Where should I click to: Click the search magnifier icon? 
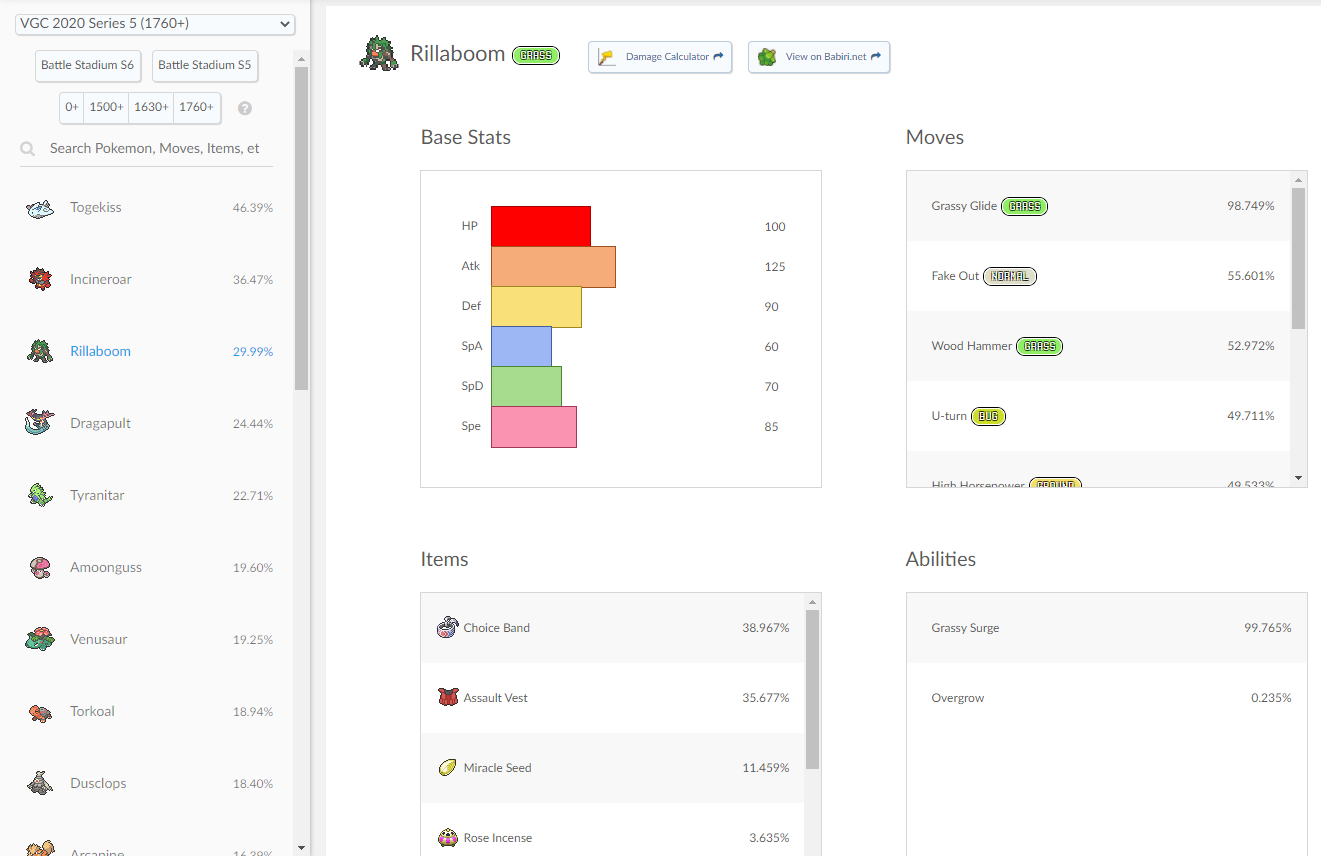(x=28, y=149)
